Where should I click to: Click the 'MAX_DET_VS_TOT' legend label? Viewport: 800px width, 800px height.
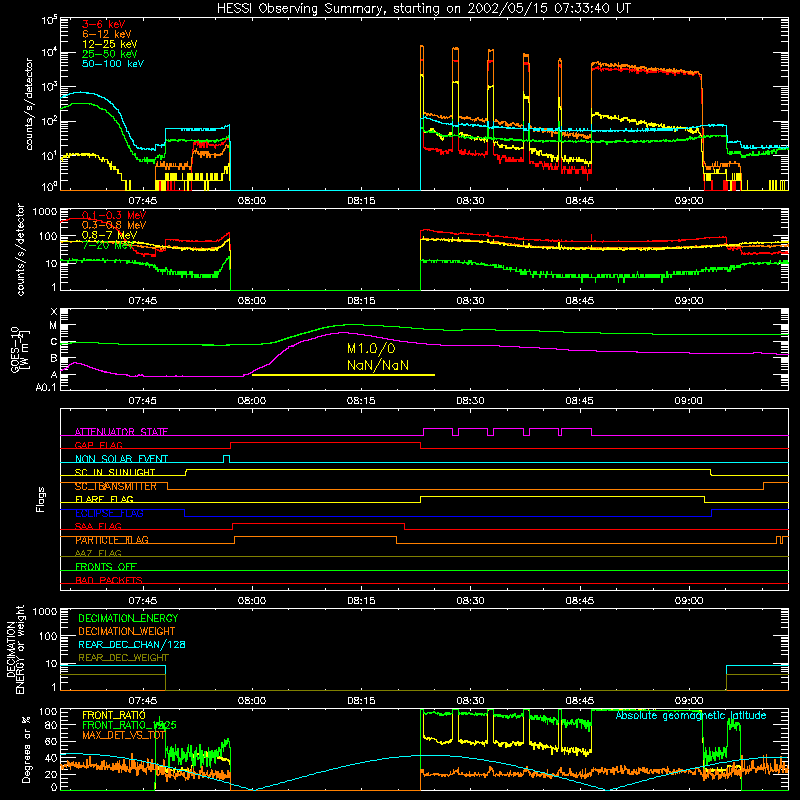pos(123,735)
